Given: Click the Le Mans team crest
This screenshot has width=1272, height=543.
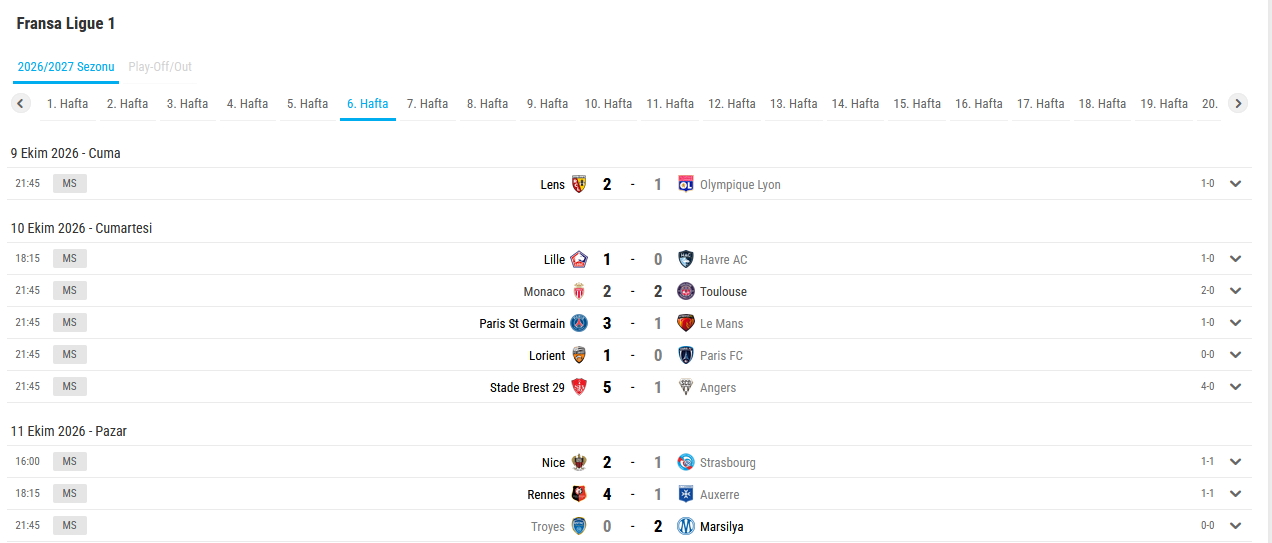Looking at the screenshot, I should (x=686, y=323).
